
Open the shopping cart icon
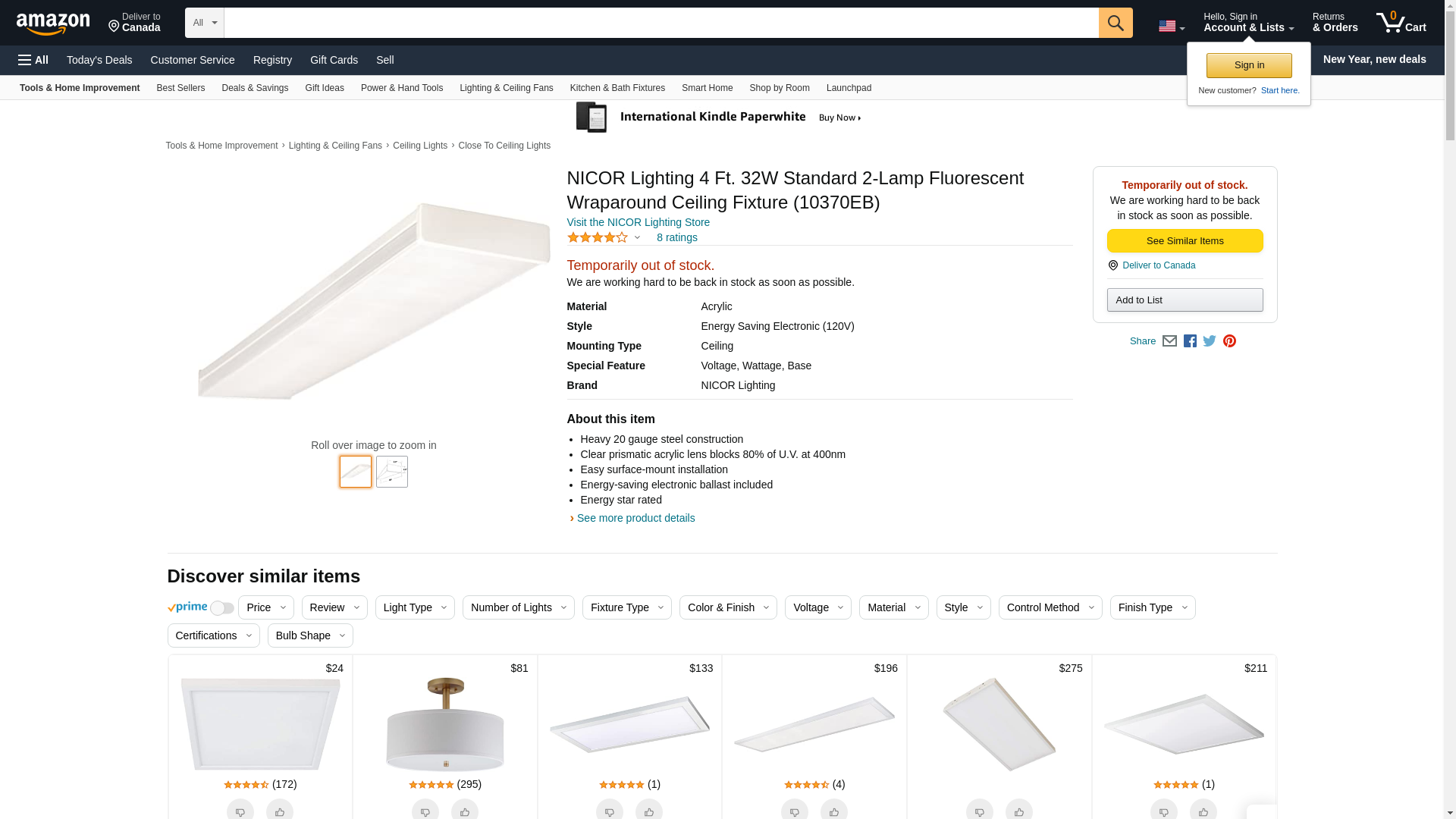click(1401, 23)
